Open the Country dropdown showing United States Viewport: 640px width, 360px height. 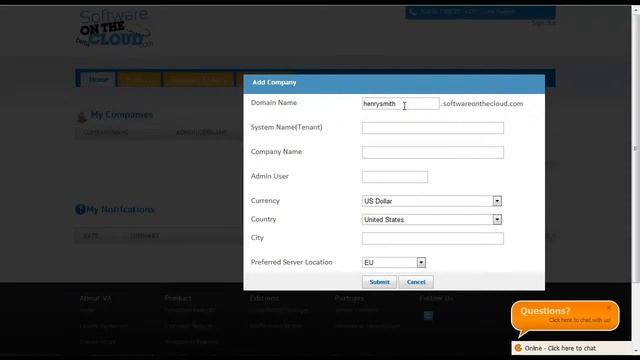tap(432, 219)
